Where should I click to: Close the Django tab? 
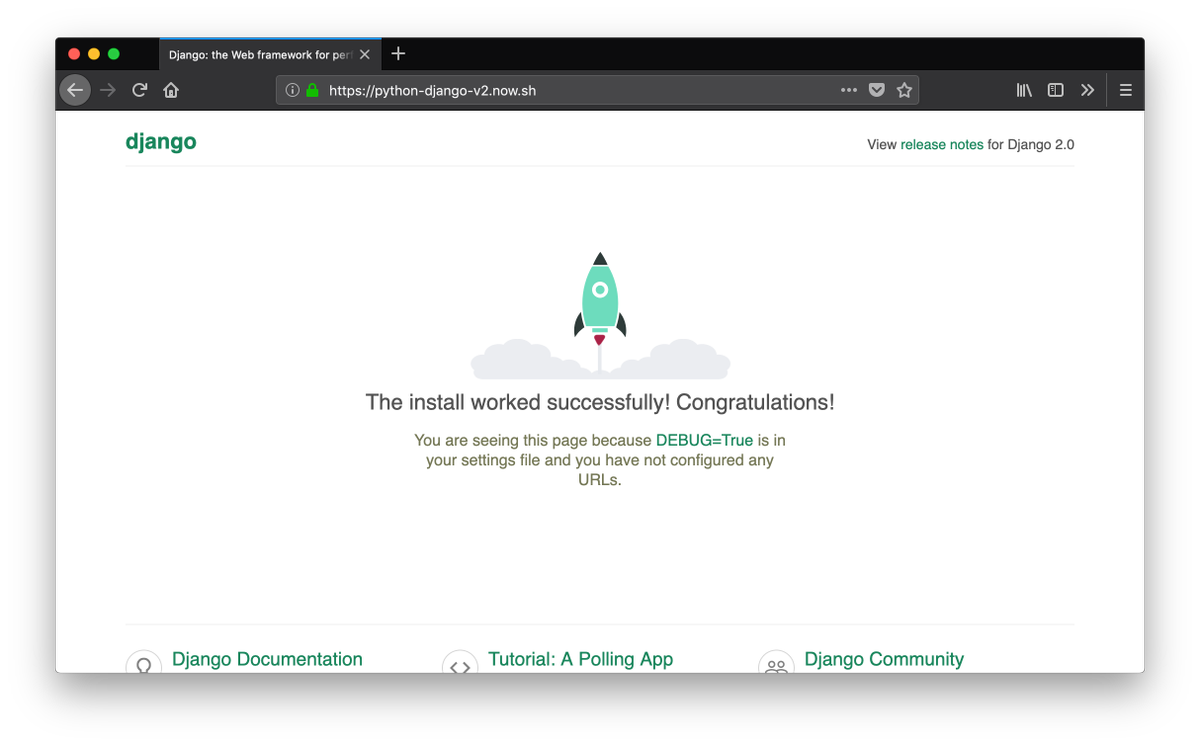coord(365,55)
